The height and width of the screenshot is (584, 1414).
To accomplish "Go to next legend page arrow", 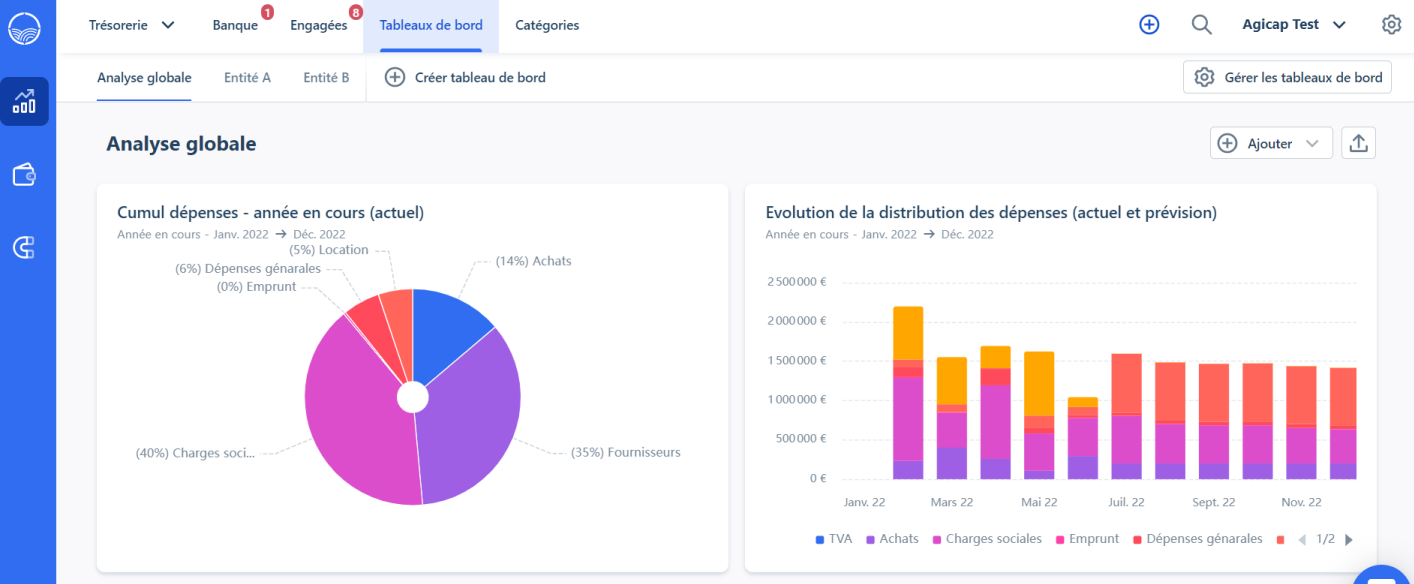I will pos(1348,540).
